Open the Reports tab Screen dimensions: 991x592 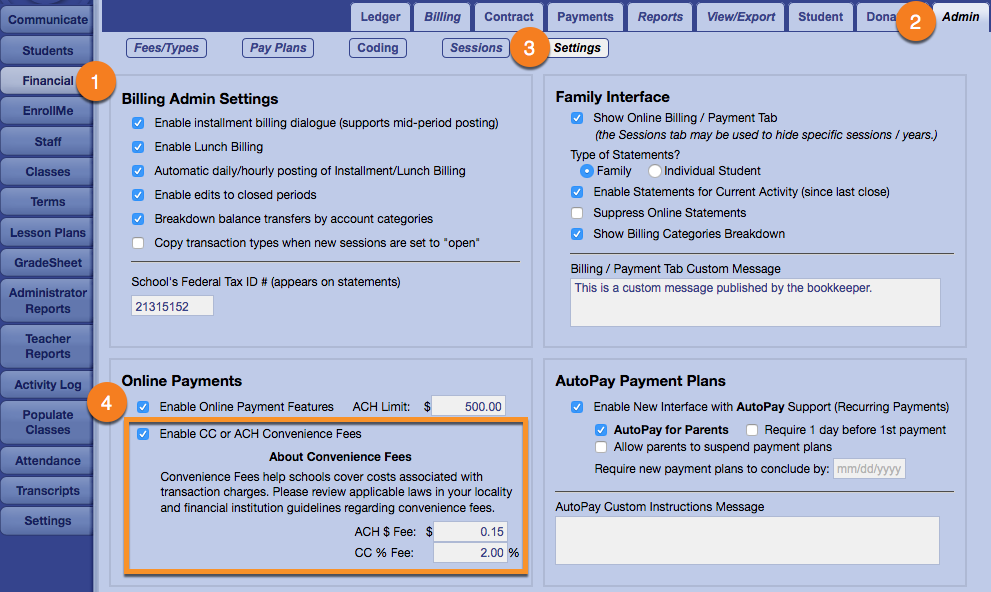660,17
